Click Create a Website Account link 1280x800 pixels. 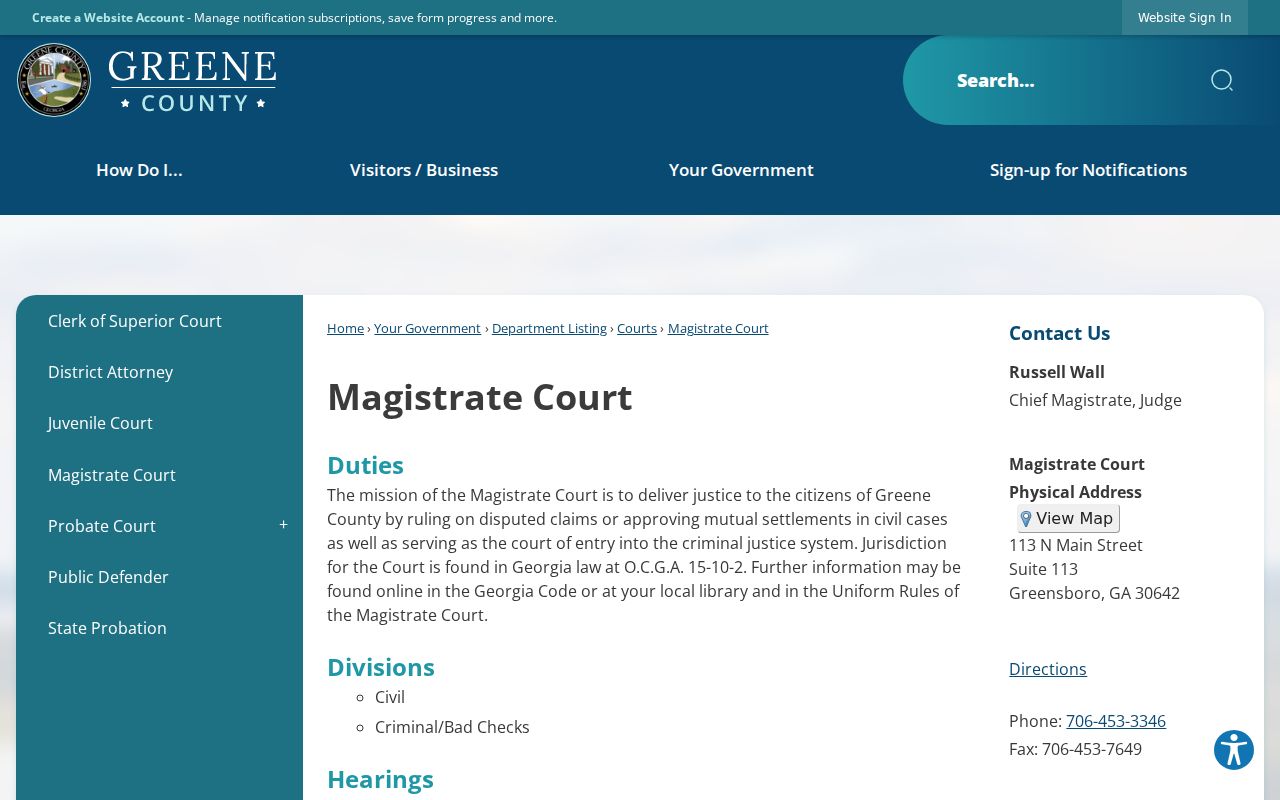(x=108, y=18)
